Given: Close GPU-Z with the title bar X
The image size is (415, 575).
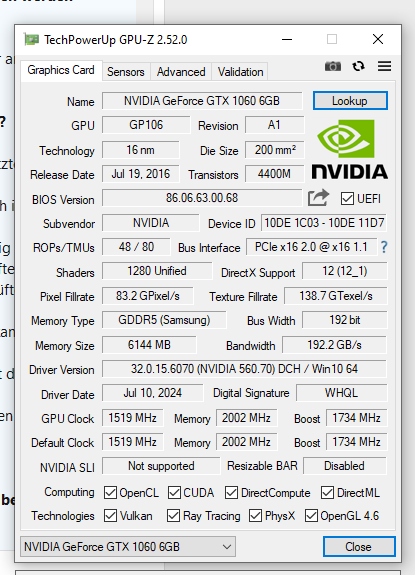Looking at the screenshot, I should 378,39.
